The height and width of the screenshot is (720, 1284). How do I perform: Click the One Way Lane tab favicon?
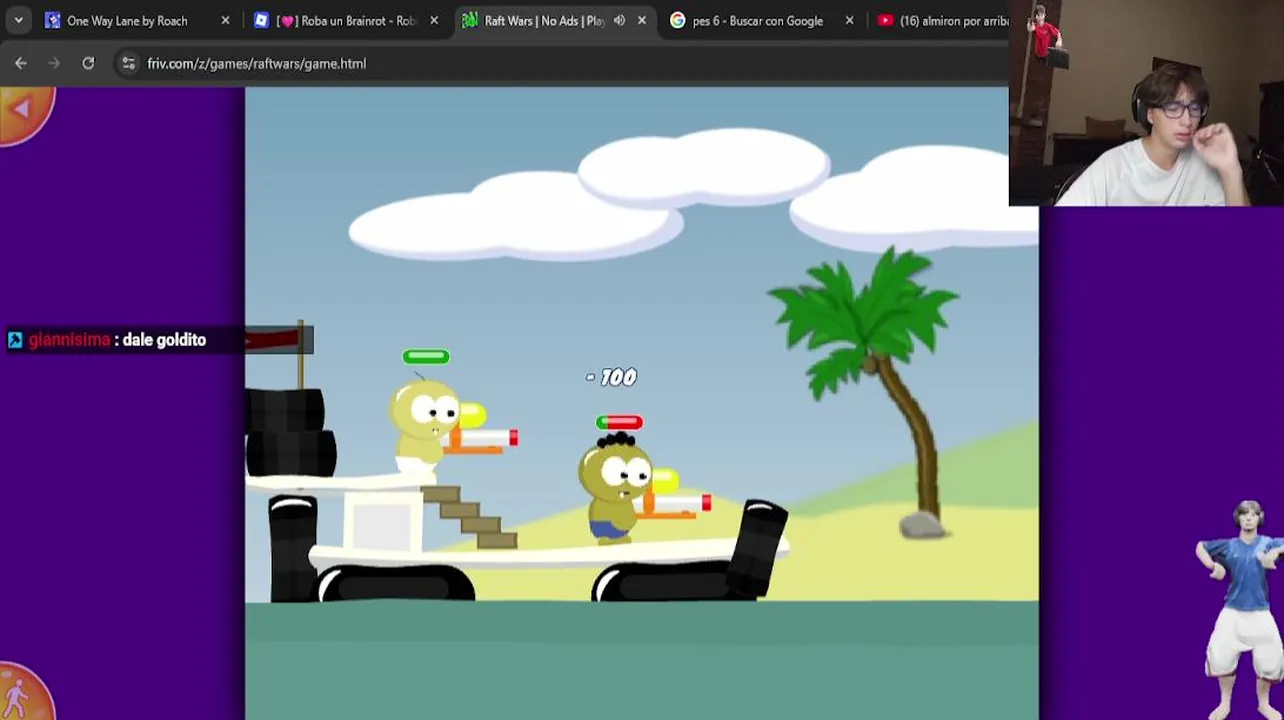tap(53, 20)
